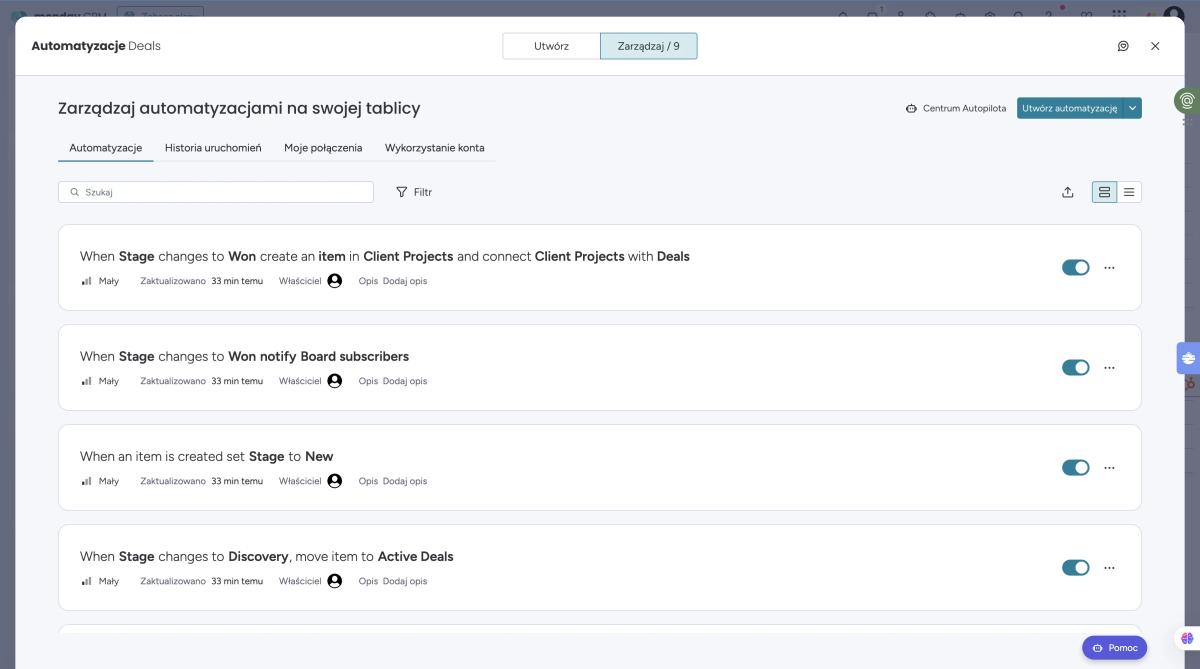This screenshot has height=669, width=1200.
Task: Expand the Utwórz automatyzację dropdown arrow
Action: [1132, 108]
